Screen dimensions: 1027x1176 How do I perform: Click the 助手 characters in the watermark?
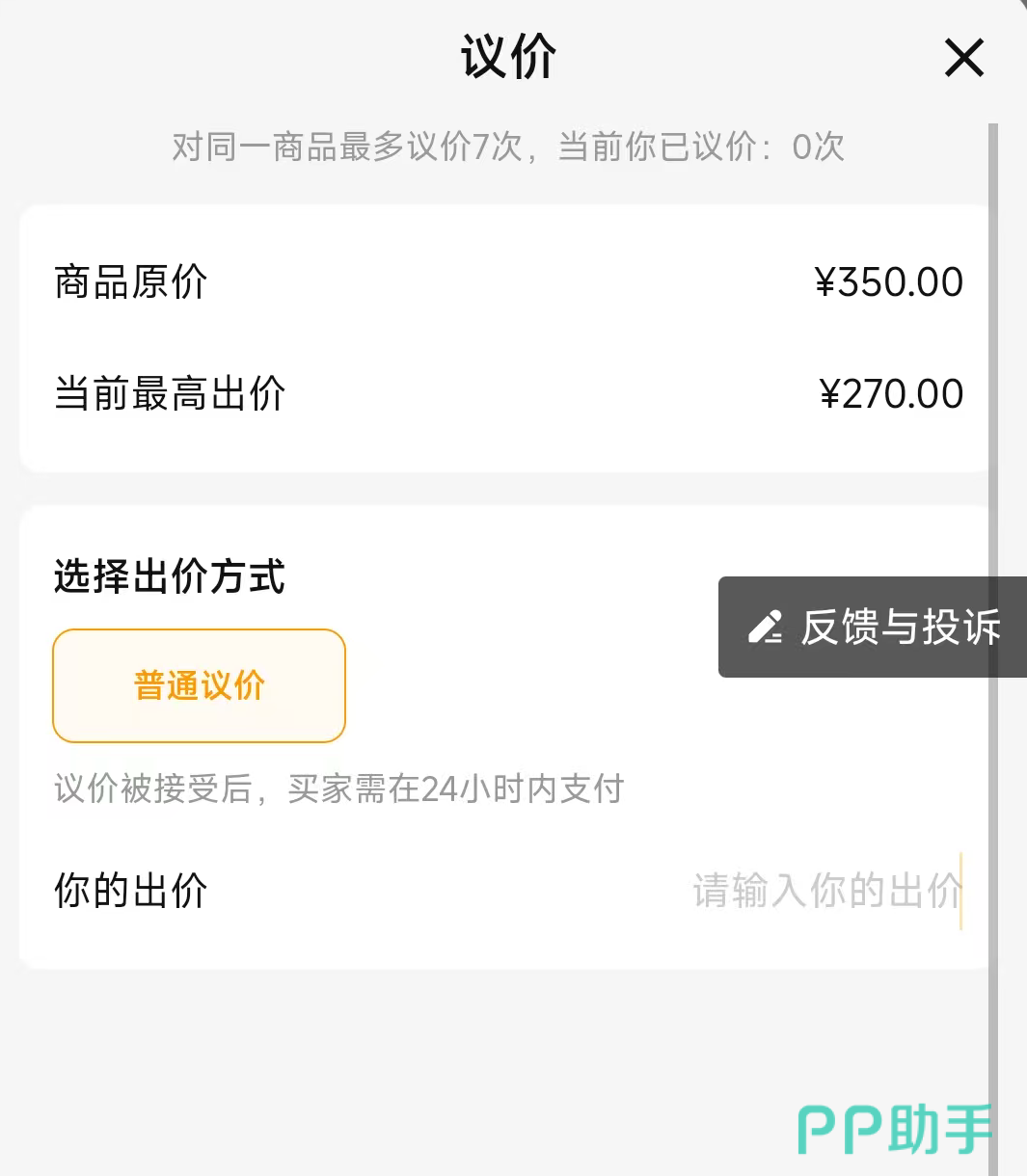939,1130
